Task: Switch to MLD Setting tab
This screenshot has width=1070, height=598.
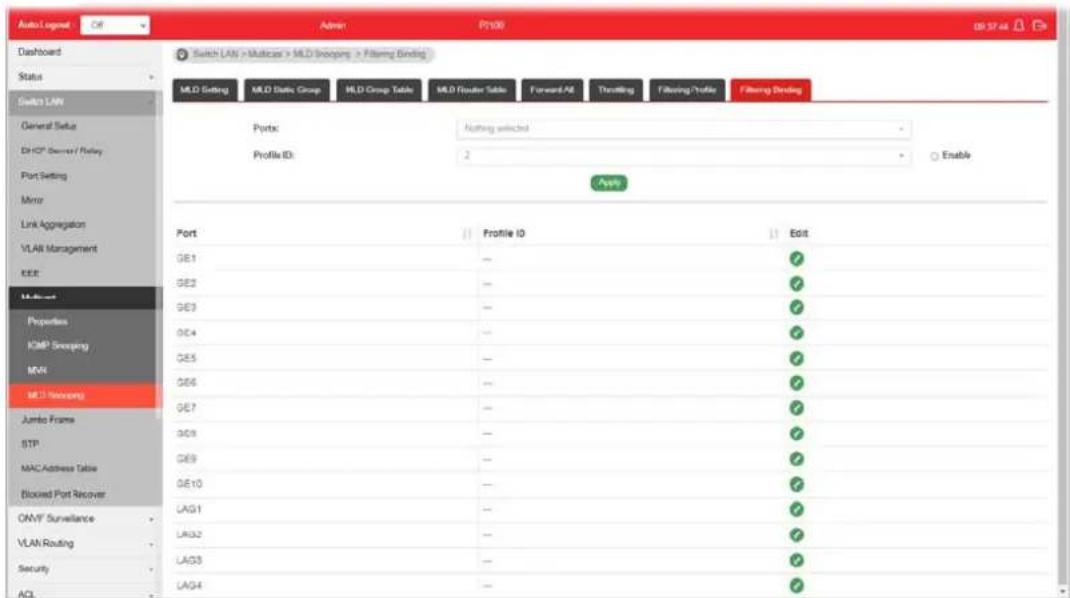Action: [x=205, y=90]
